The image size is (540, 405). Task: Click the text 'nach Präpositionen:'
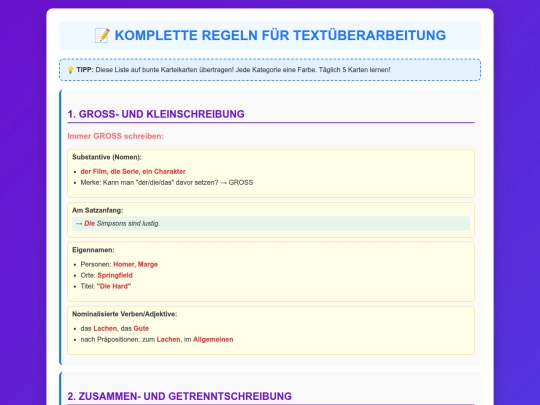click(111, 340)
